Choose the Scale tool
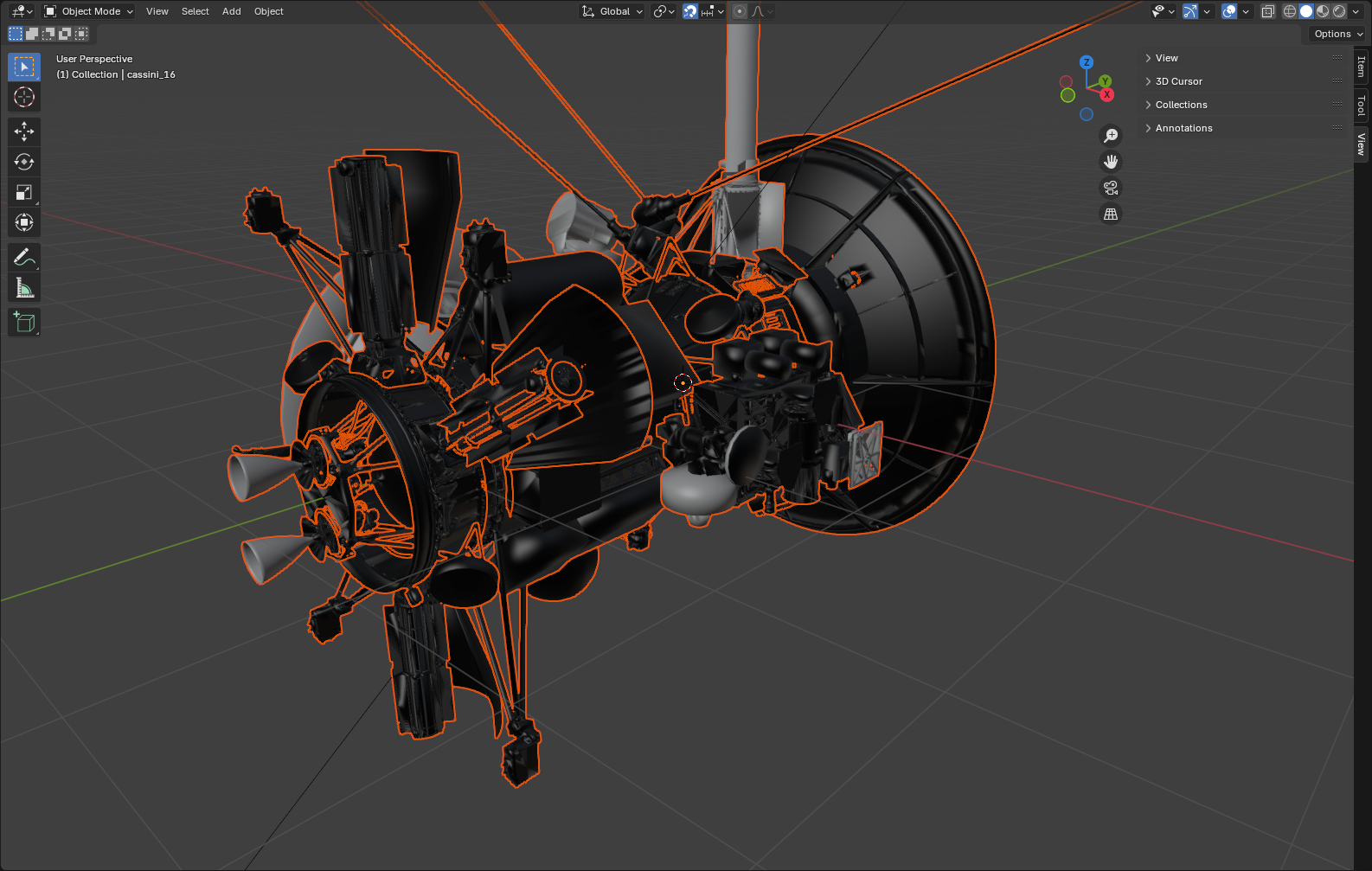The image size is (1372, 871). tap(24, 192)
